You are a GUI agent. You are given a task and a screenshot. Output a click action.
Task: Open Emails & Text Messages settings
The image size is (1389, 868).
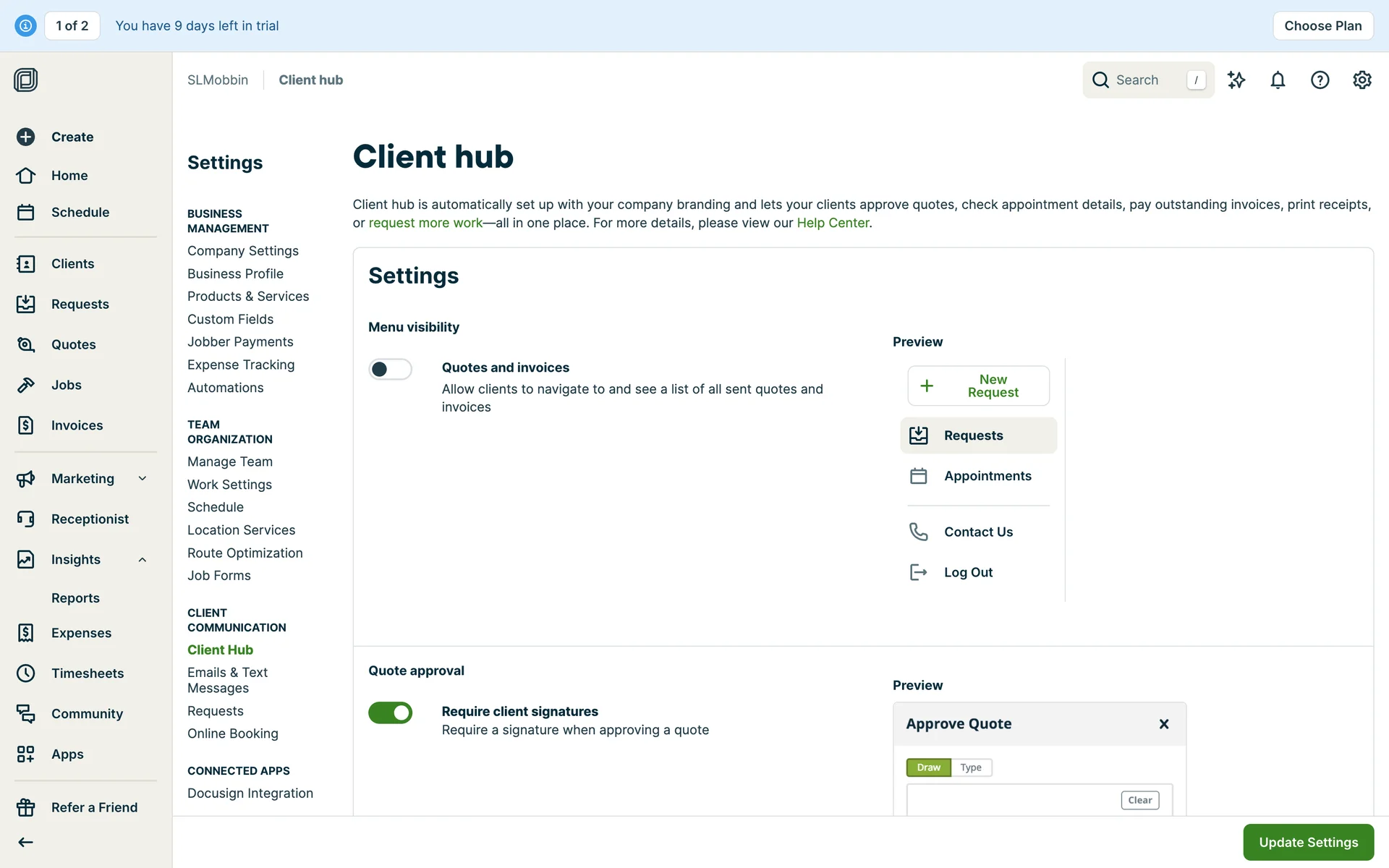227,680
